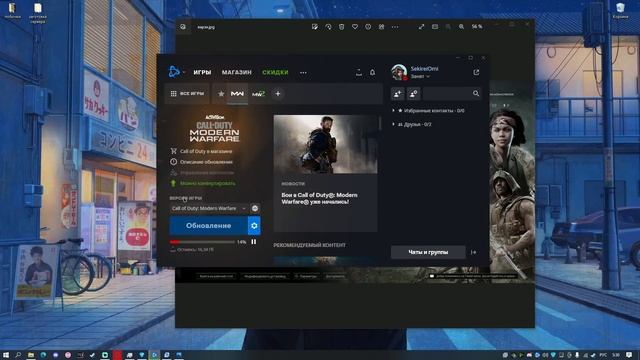Select the MW2 game tab
The height and width of the screenshot is (360, 640).
pos(258,93)
